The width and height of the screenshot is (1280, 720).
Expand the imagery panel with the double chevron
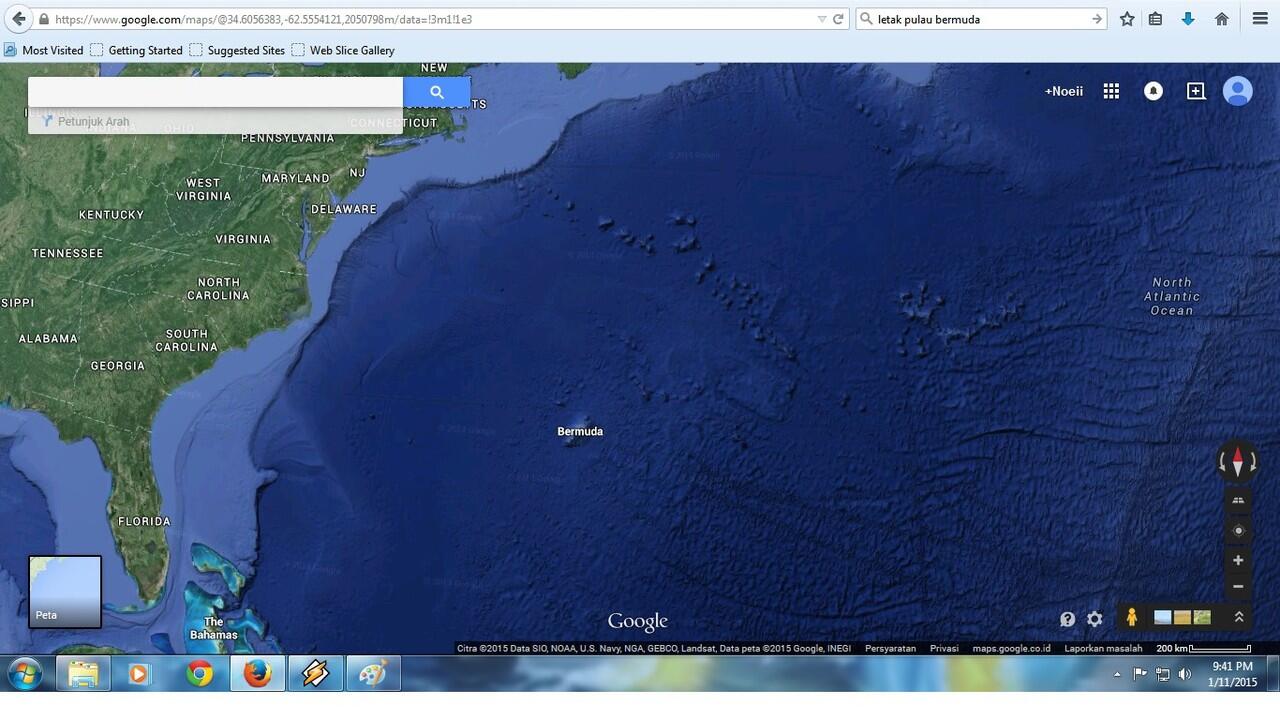click(1239, 617)
